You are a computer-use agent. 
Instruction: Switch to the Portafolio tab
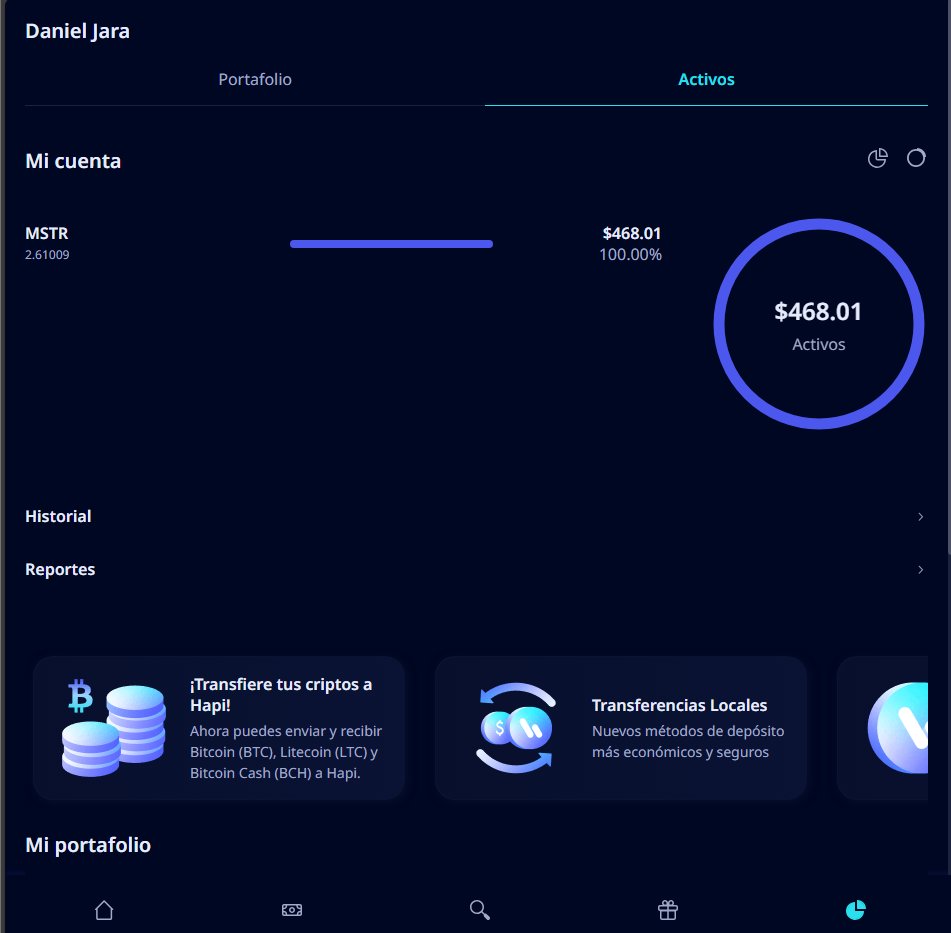point(255,79)
